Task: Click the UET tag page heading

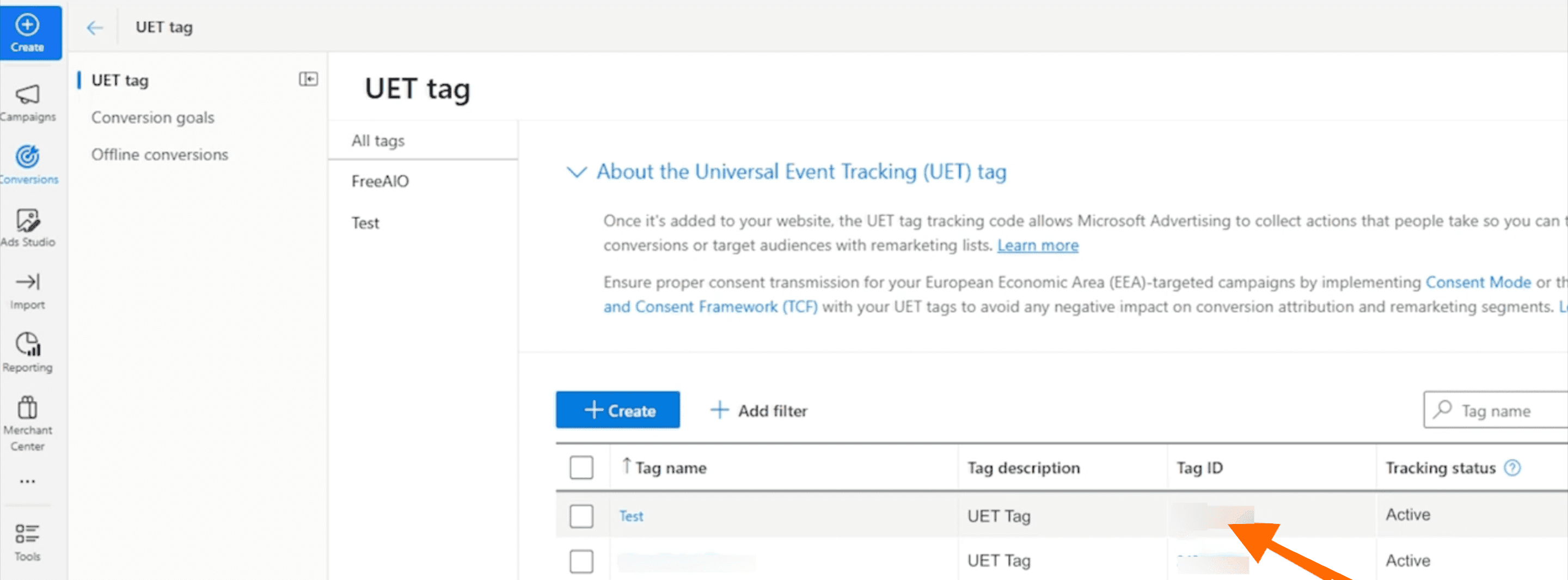Action: (x=418, y=89)
